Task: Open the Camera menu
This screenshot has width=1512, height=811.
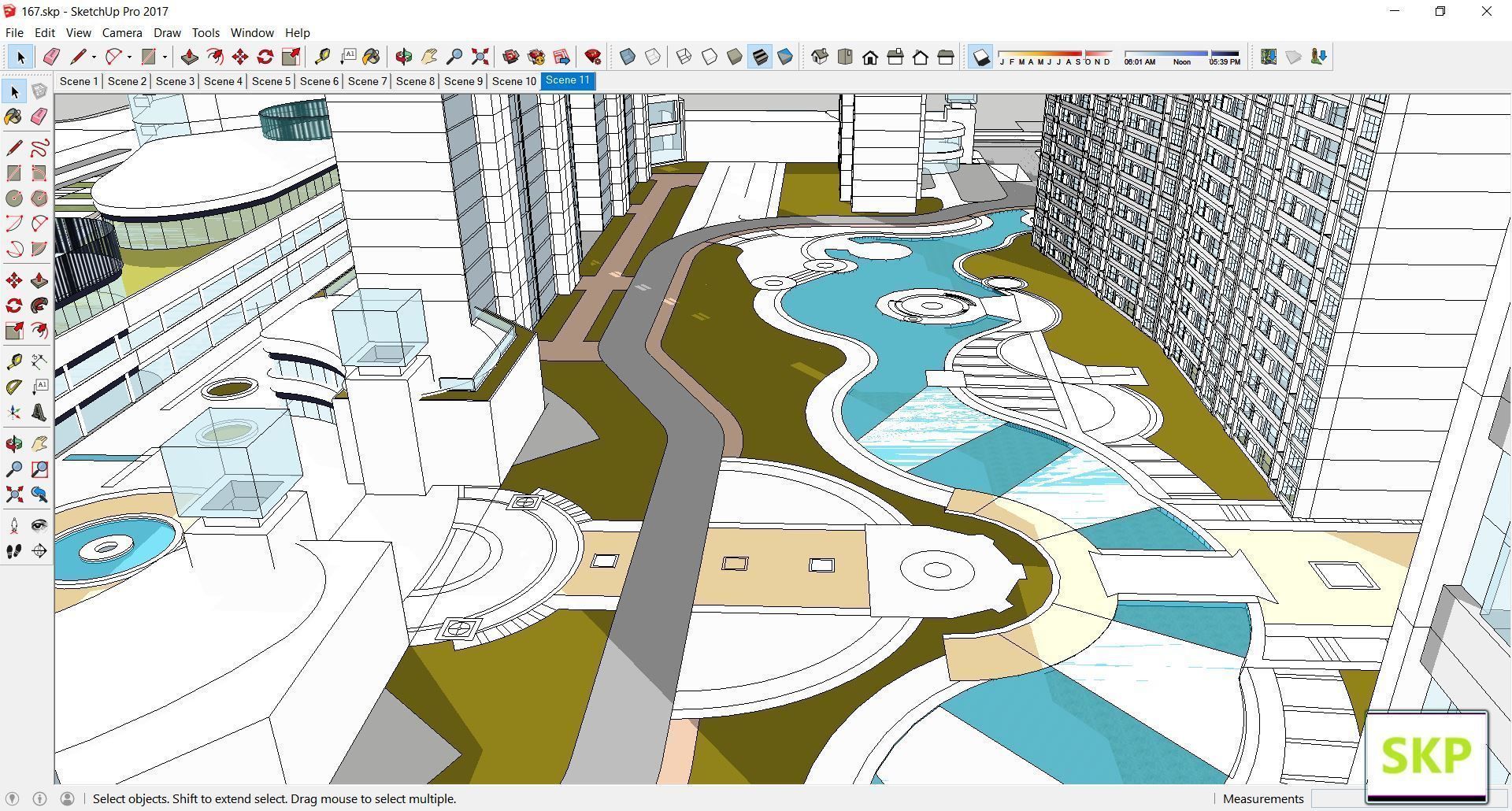Action: 122,32
